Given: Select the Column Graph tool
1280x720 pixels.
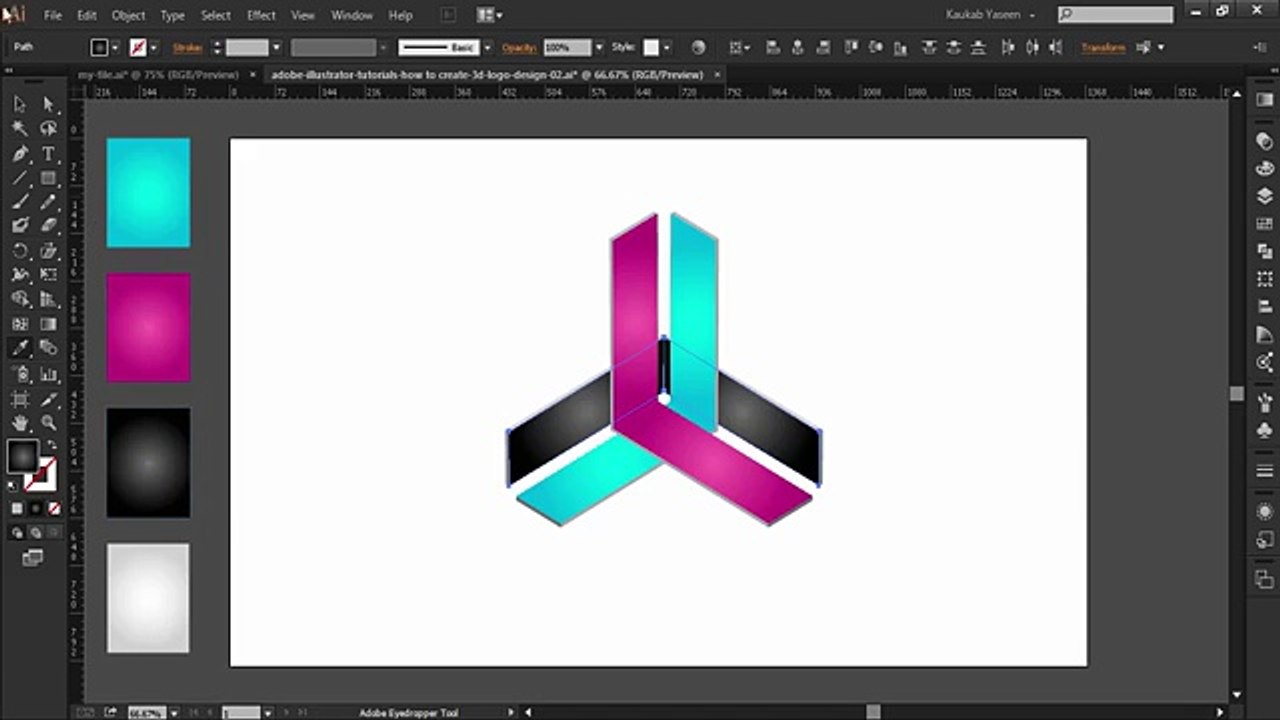Looking at the screenshot, I should click(48, 374).
